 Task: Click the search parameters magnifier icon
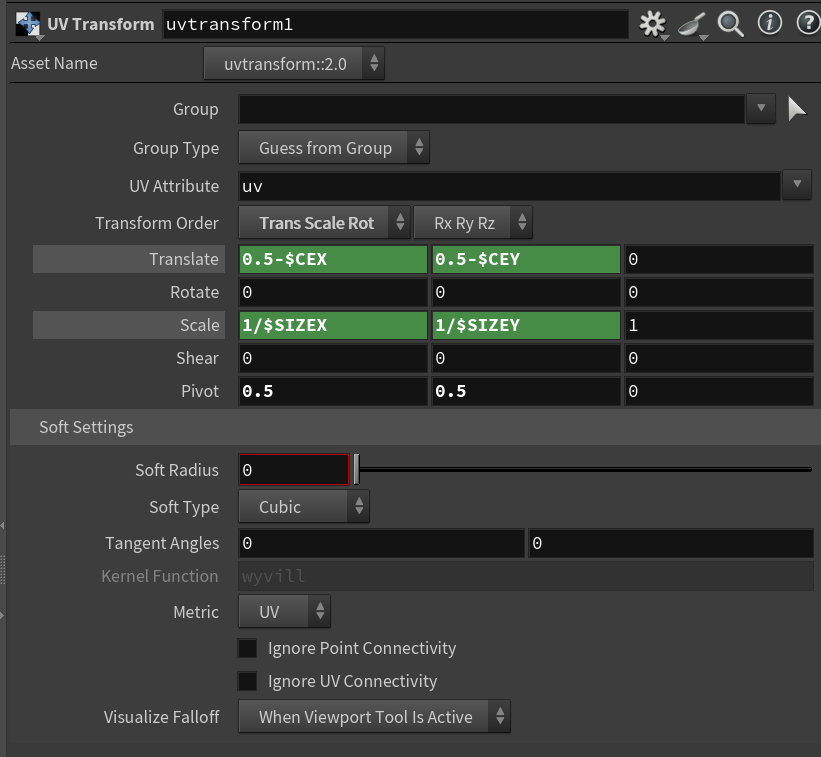pos(731,24)
